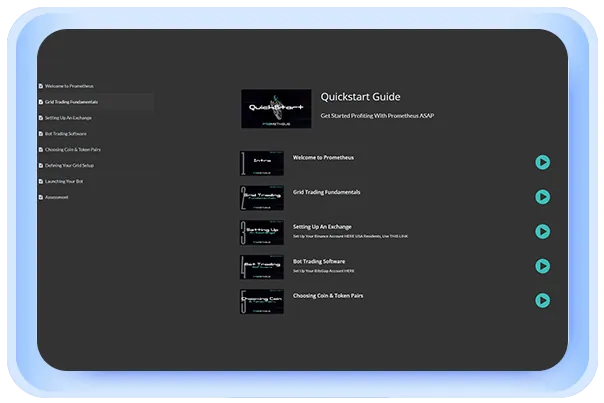Click the document icon beside Bot Trading Software

pyautogui.click(x=41, y=134)
